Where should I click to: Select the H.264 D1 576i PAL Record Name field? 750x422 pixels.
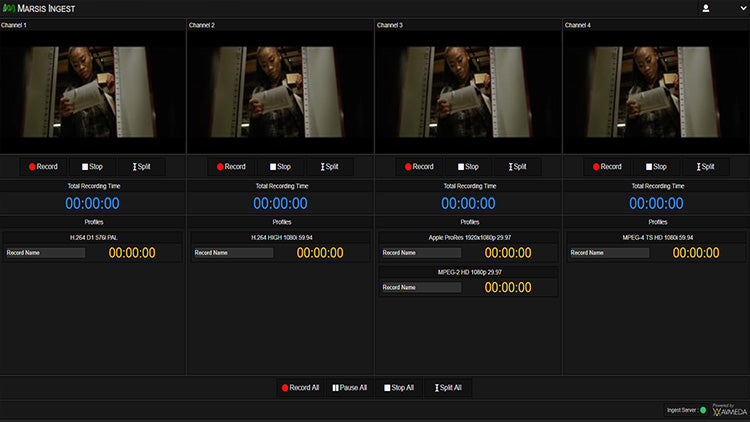click(45, 253)
